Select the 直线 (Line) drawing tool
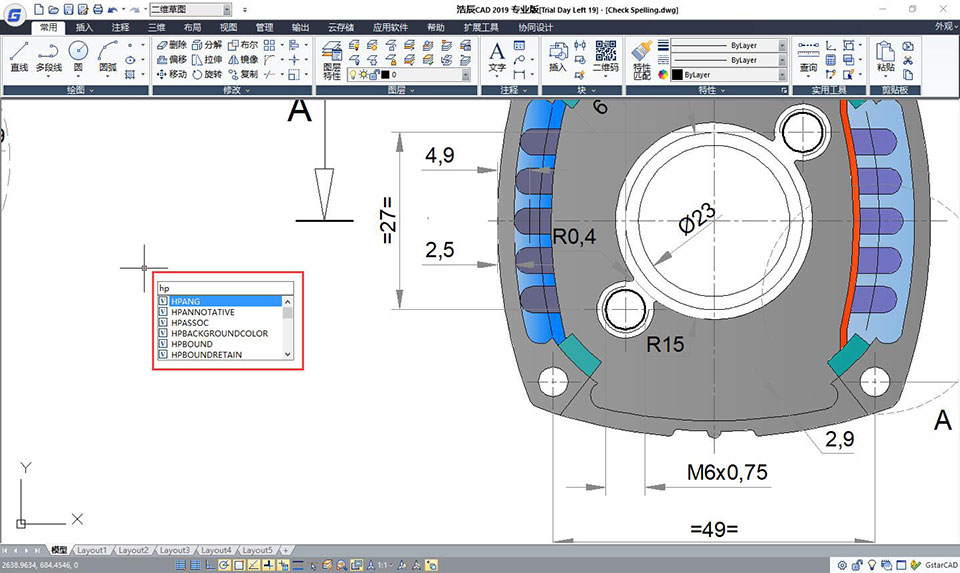The width and height of the screenshot is (960, 573). pos(19,56)
